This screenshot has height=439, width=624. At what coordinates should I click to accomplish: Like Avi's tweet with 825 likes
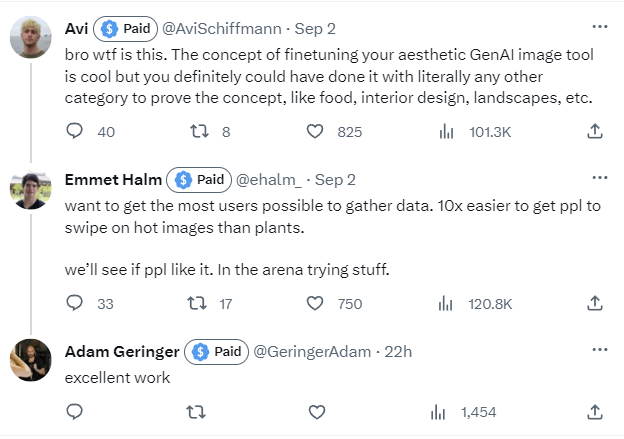[x=315, y=131]
